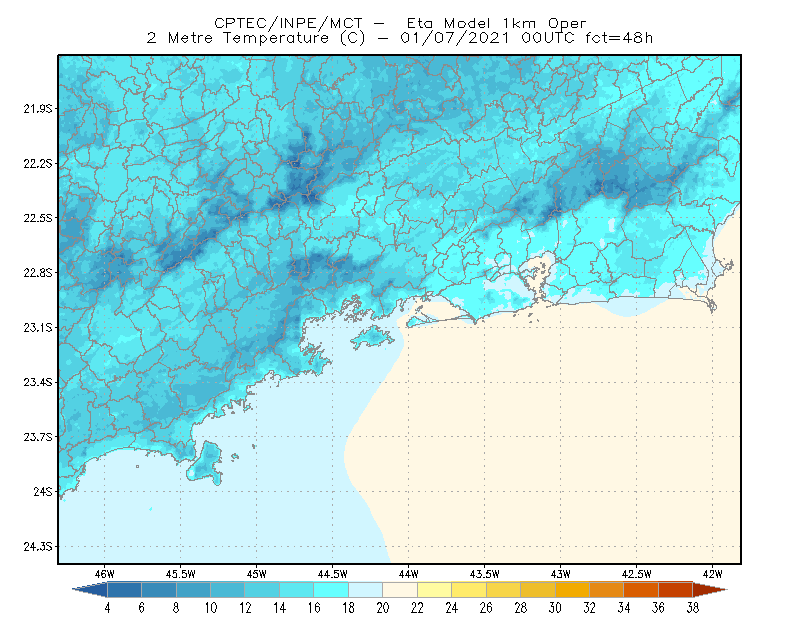The width and height of the screenshot is (800, 618).
Task: Click the 20 to 22 cream legend swatch
Action: click(x=400, y=590)
